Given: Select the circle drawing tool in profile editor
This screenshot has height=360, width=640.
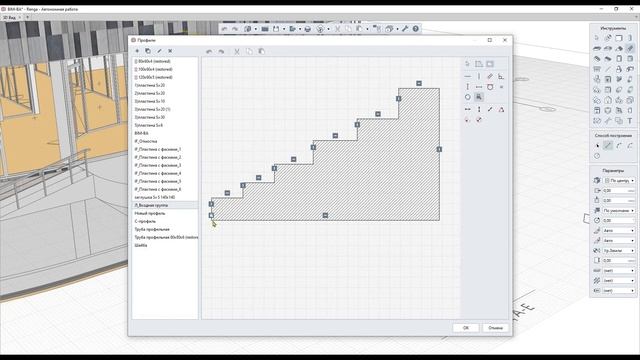Looking at the screenshot, I should coord(468,97).
